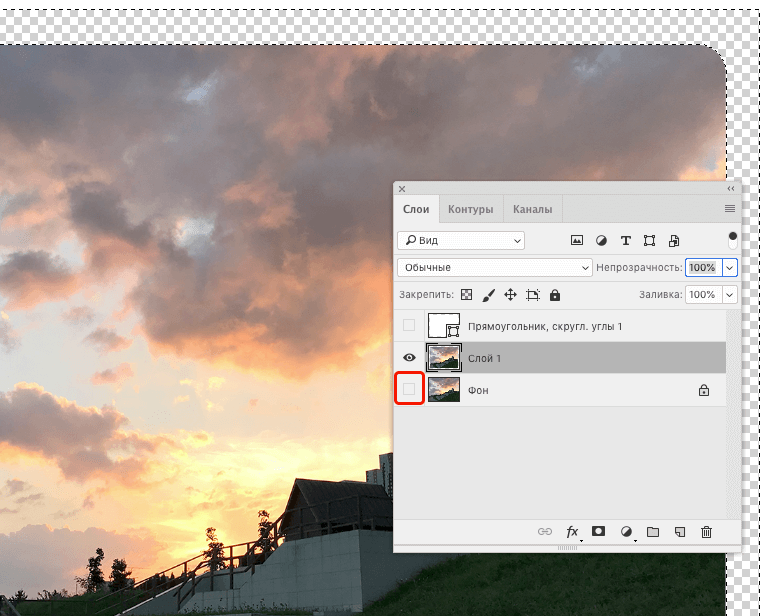Switch to the Каналы tab
766x616 pixels.
[532, 209]
